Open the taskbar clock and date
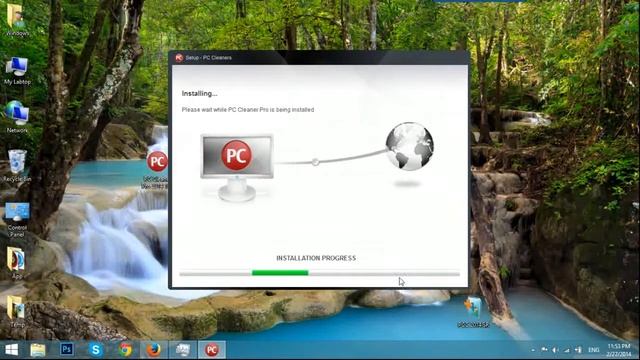640x360 pixels. coord(618,350)
